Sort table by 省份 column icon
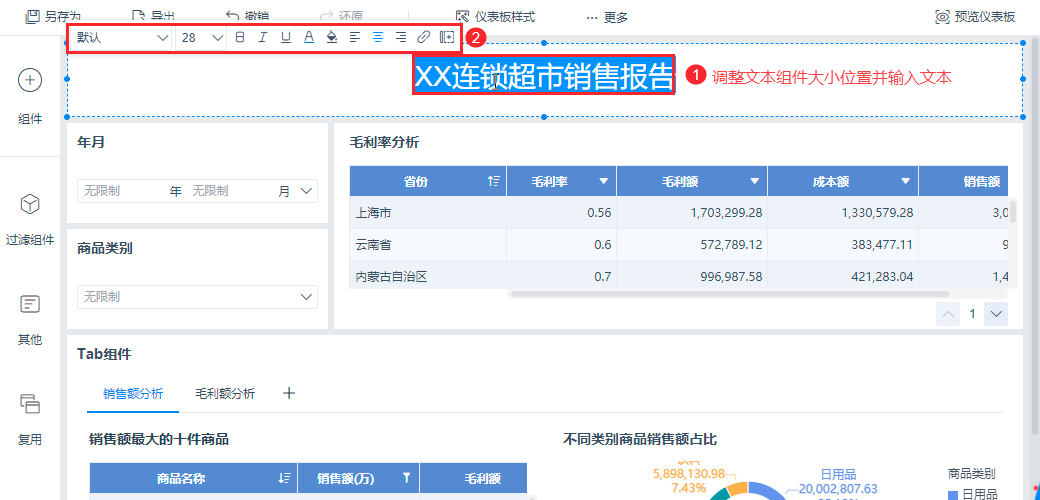This screenshot has width=1040, height=500. 493,181
